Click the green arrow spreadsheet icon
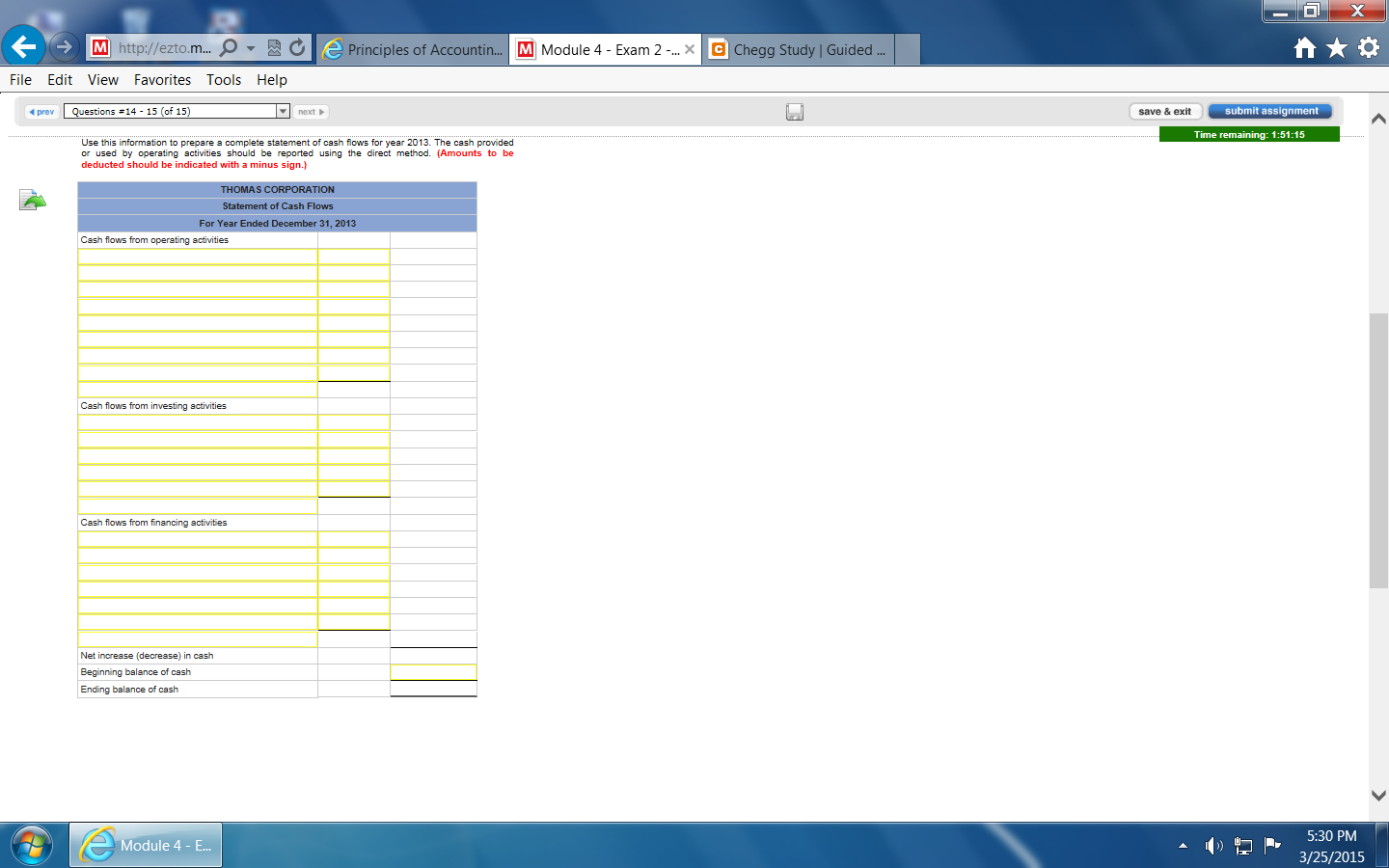 pyautogui.click(x=31, y=200)
